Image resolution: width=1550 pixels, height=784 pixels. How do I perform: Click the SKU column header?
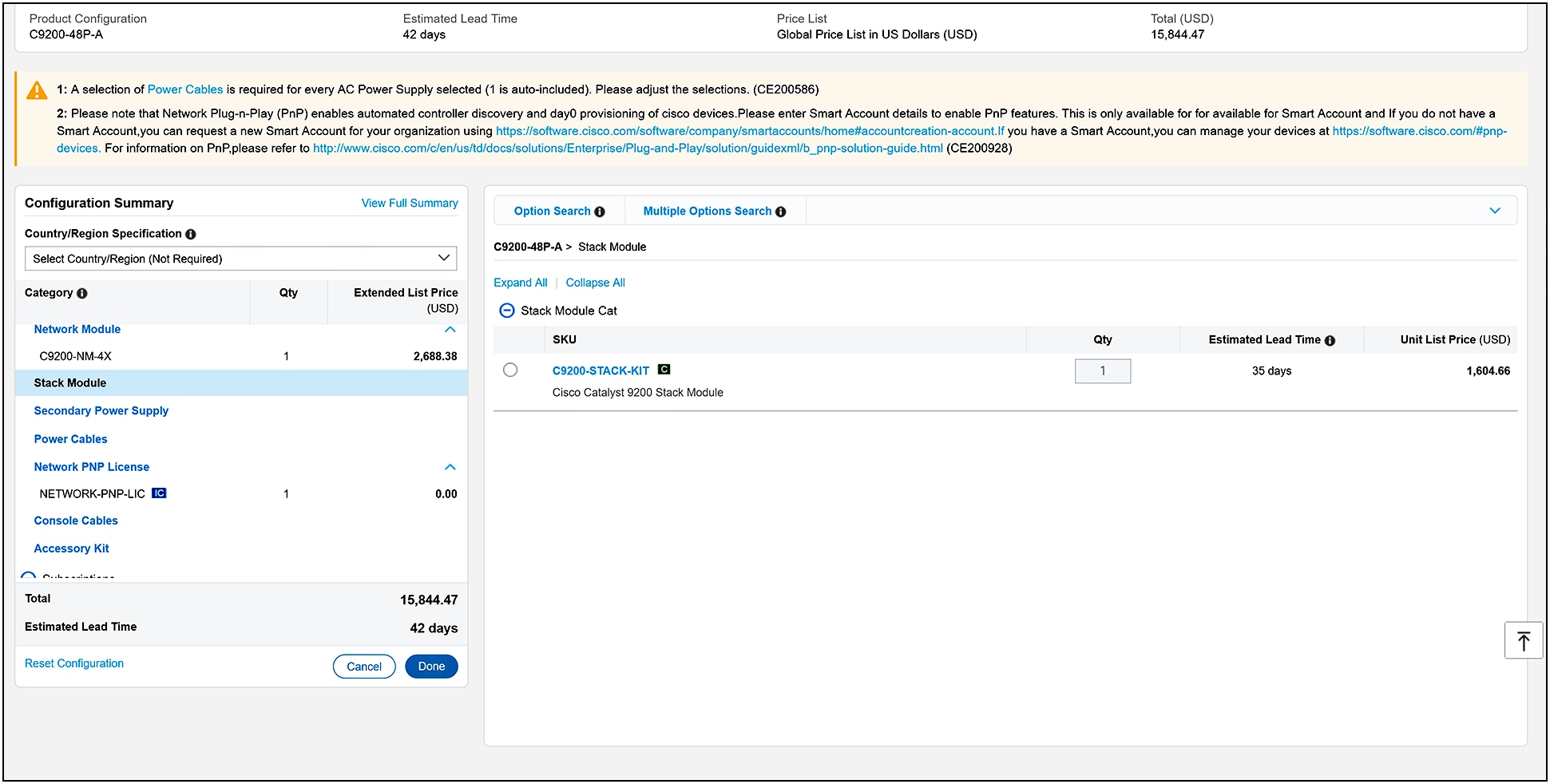tap(564, 339)
